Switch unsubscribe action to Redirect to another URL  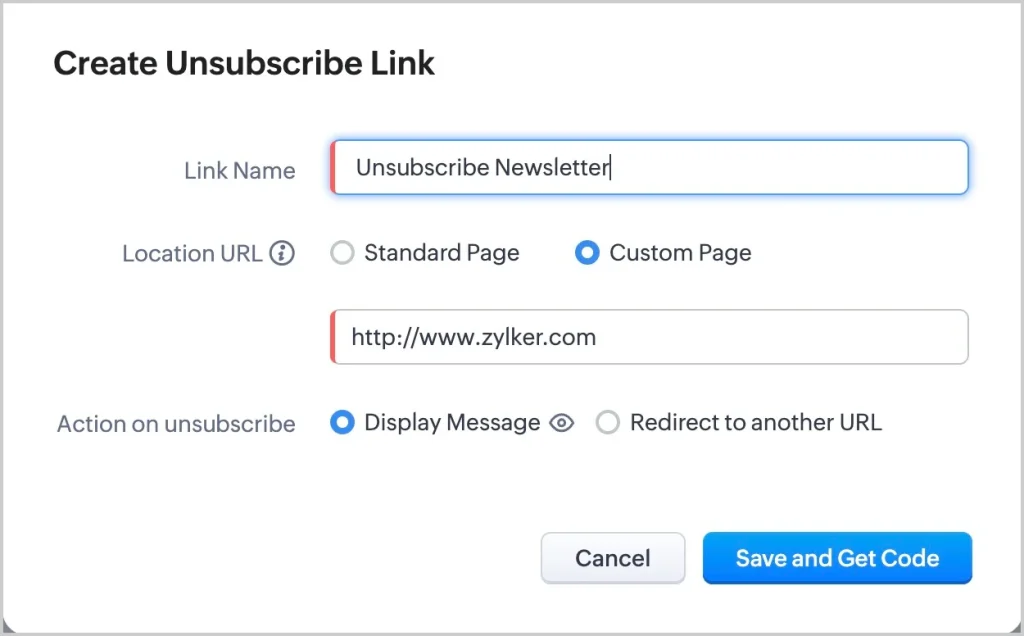pyautogui.click(x=608, y=423)
